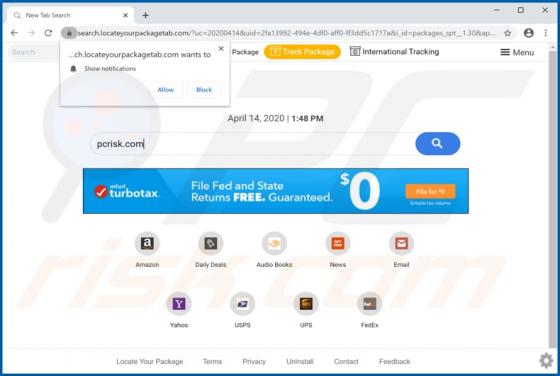Screen dimensions: 560x376
Task: Select the New Tab Search tab
Action: [70, 15]
